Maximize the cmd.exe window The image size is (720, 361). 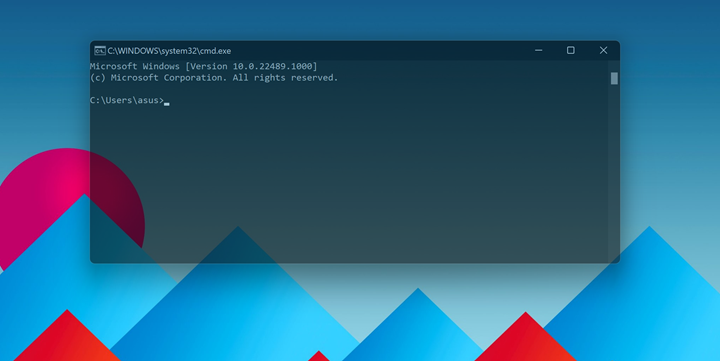(571, 51)
